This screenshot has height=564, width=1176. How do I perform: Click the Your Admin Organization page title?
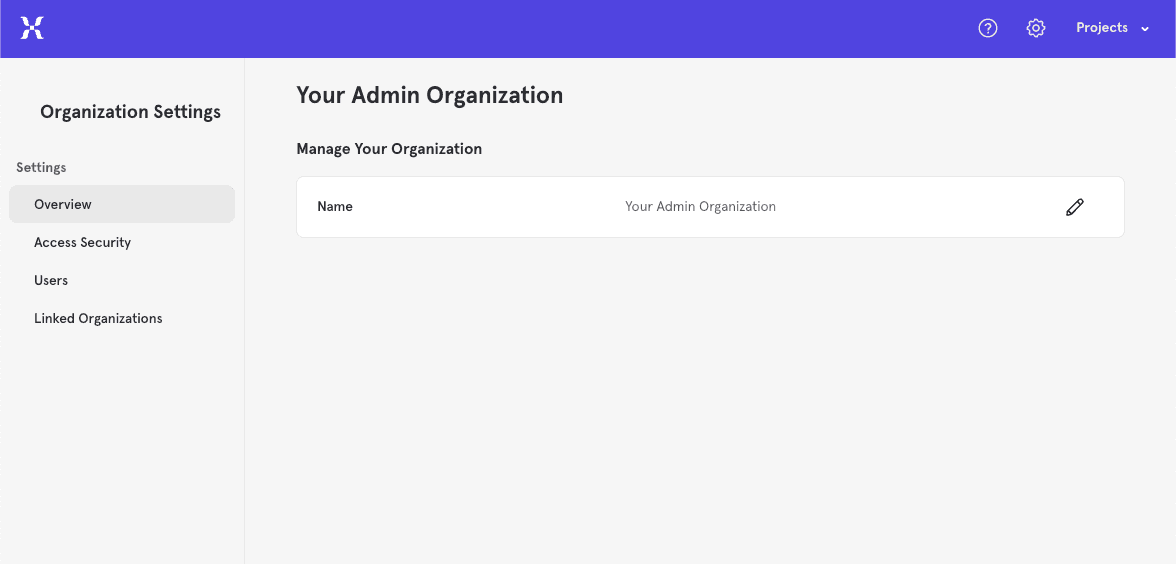pos(429,95)
